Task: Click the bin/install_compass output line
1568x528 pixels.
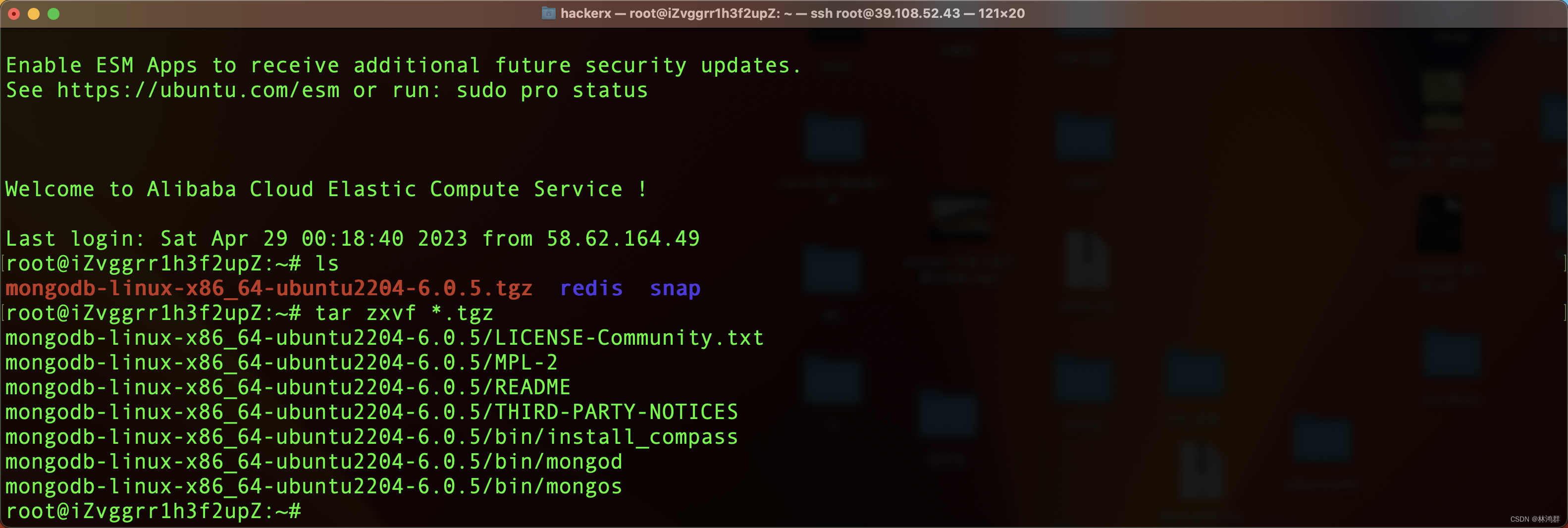Action: (372, 437)
